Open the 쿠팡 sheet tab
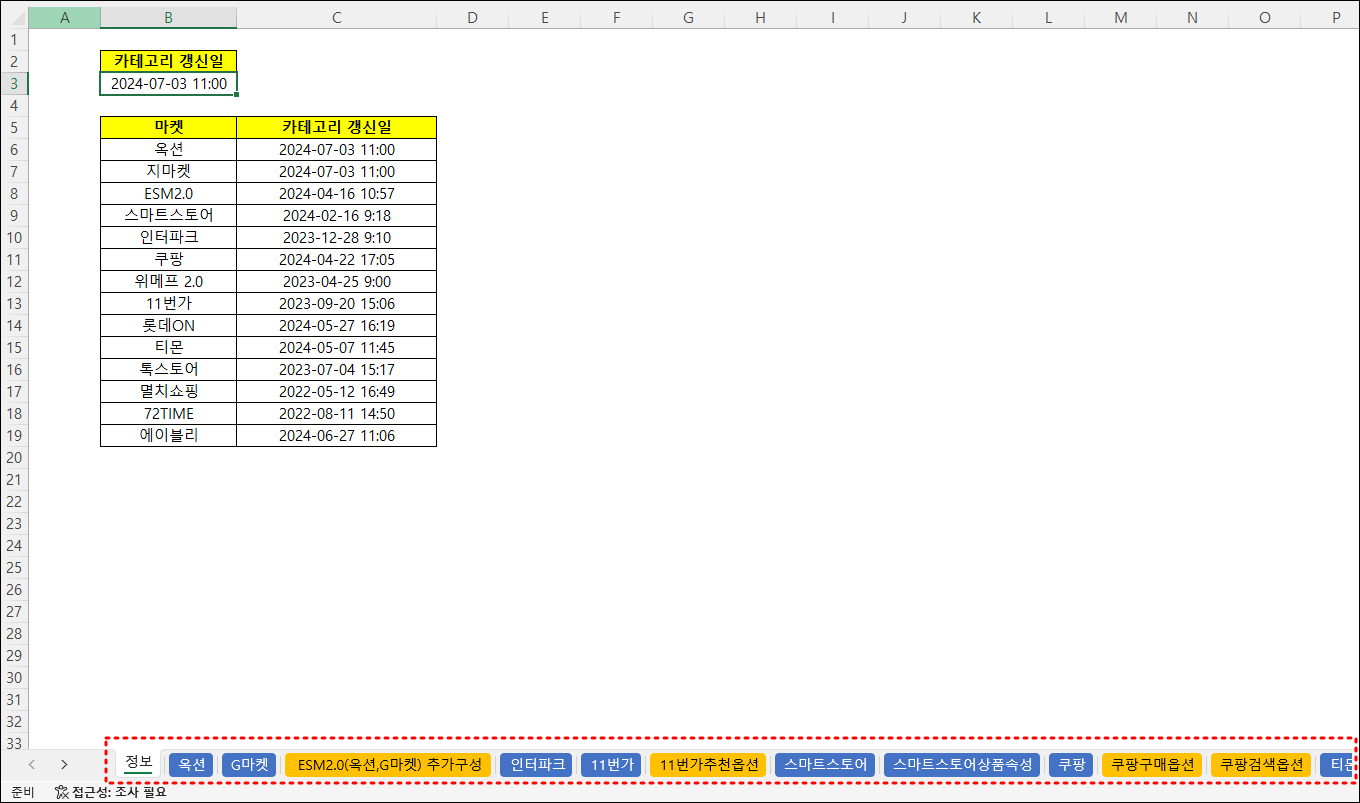 click(1071, 765)
